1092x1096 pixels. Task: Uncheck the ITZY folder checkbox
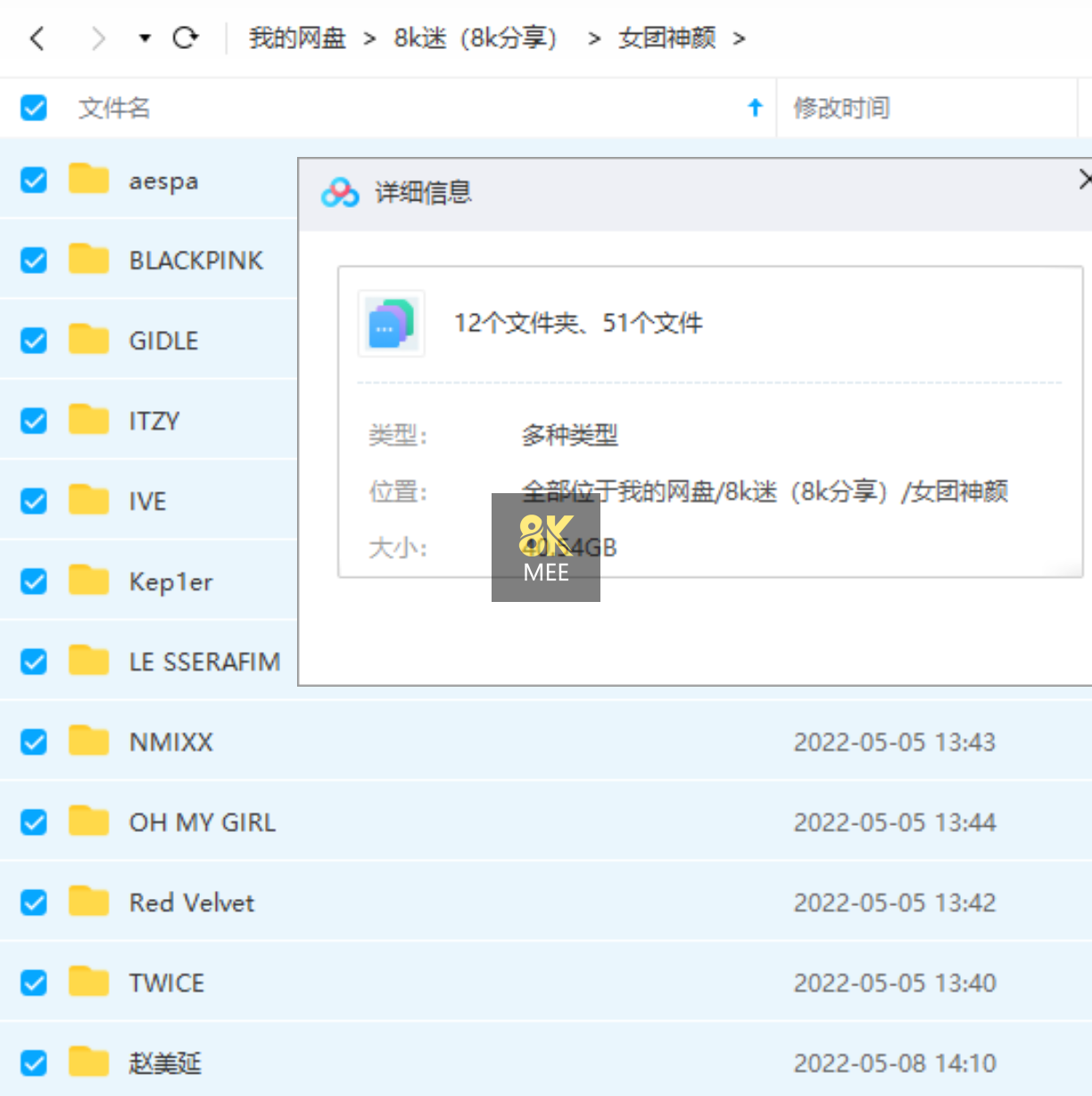pyautogui.click(x=34, y=421)
